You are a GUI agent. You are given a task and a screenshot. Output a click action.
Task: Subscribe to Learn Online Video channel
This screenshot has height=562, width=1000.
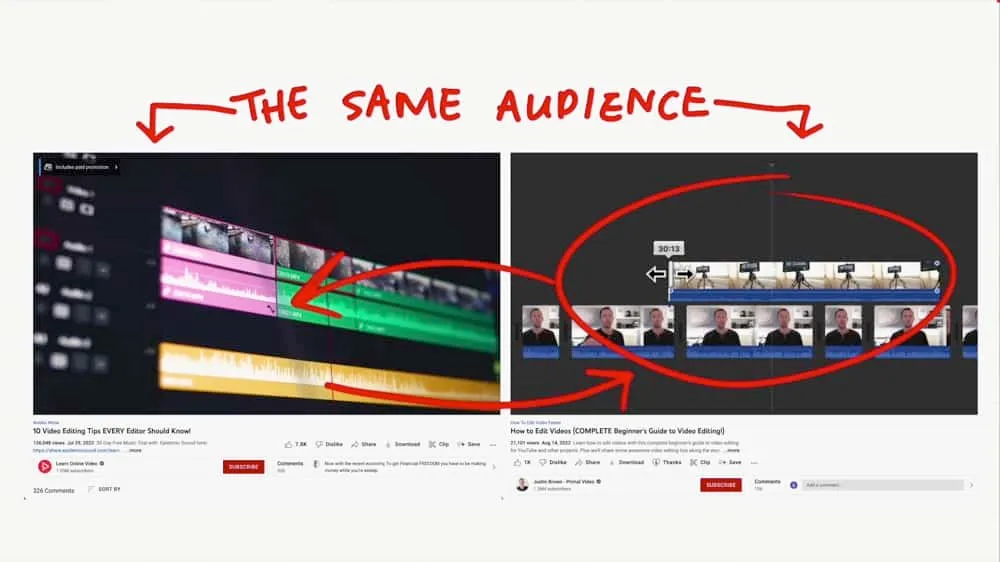[243, 466]
